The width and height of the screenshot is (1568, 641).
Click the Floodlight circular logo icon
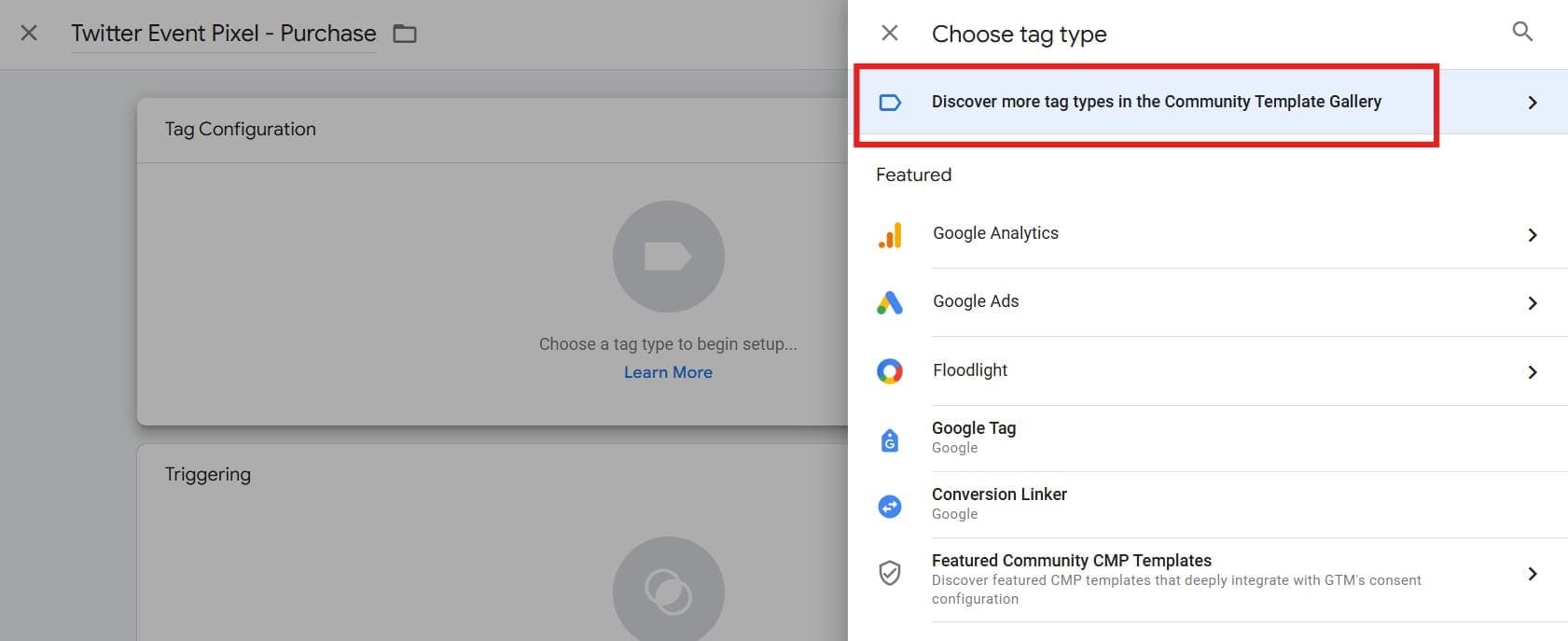890,371
